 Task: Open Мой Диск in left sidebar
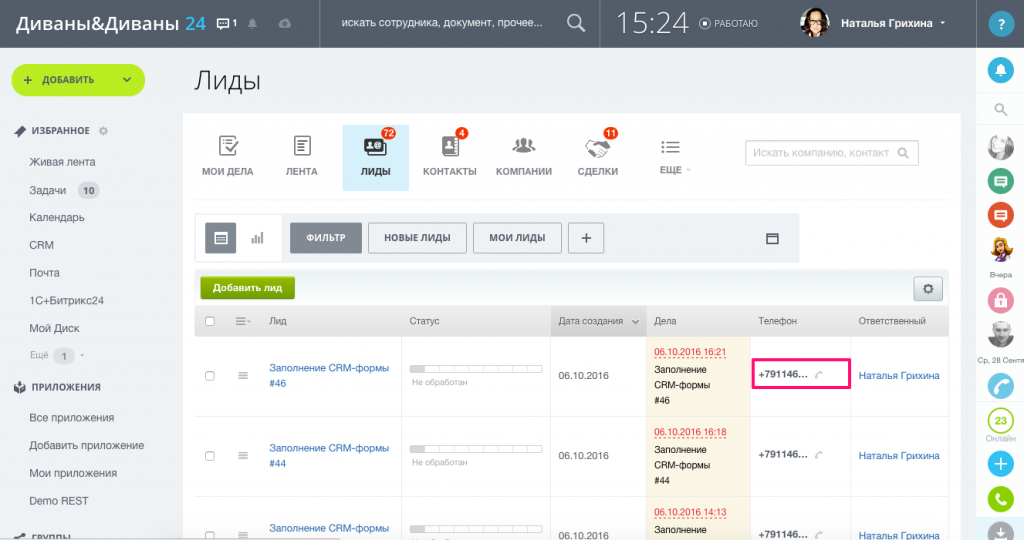(x=54, y=328)
